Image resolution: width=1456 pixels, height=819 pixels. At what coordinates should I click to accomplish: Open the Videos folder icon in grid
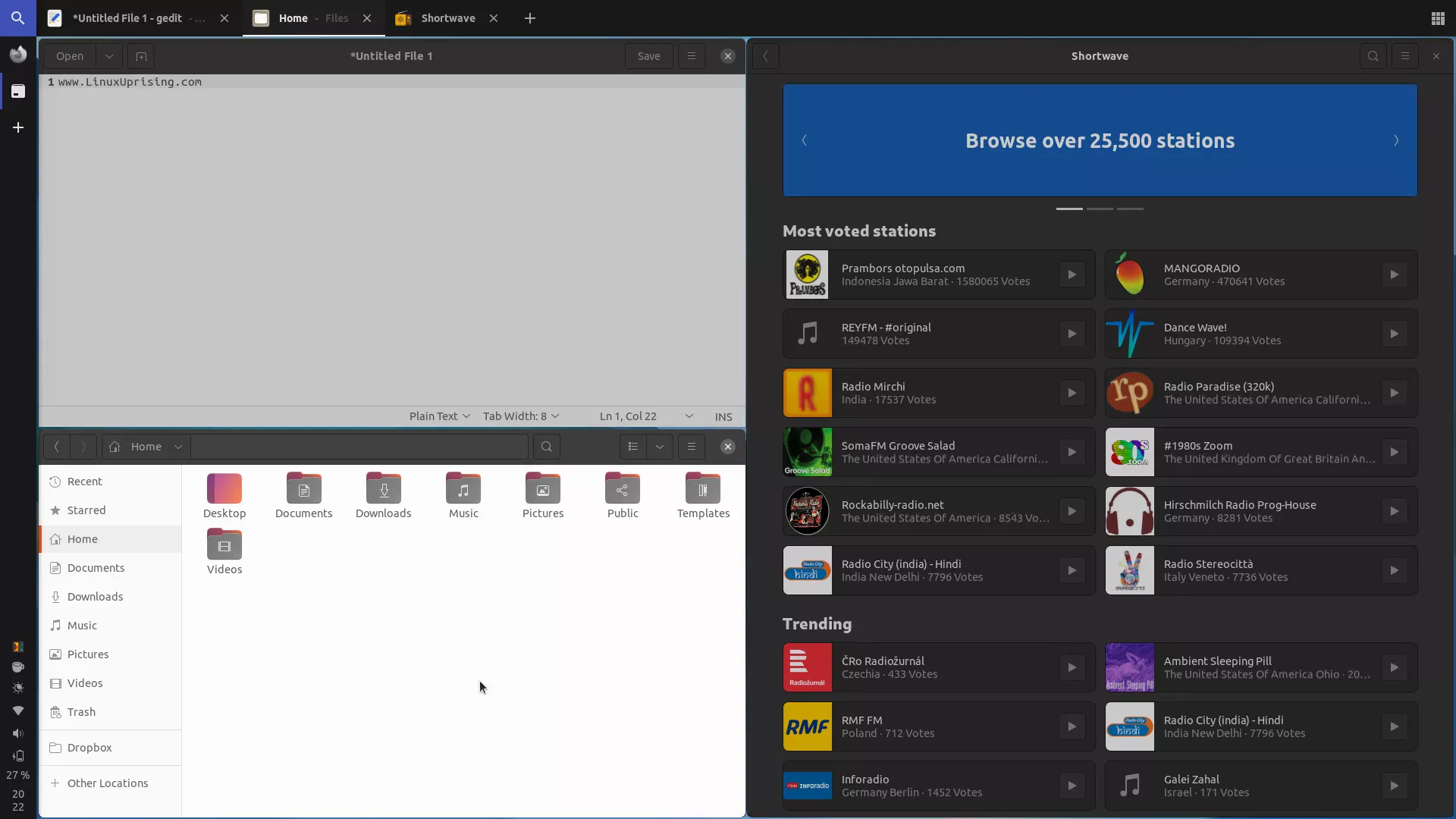pyautogui.click(x=224, y=544)
